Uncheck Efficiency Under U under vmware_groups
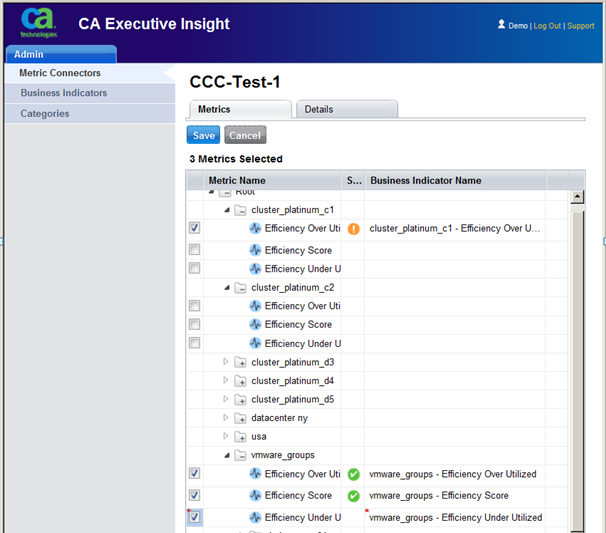The height and width of the screenshot is (533, 606). [194, 517]
